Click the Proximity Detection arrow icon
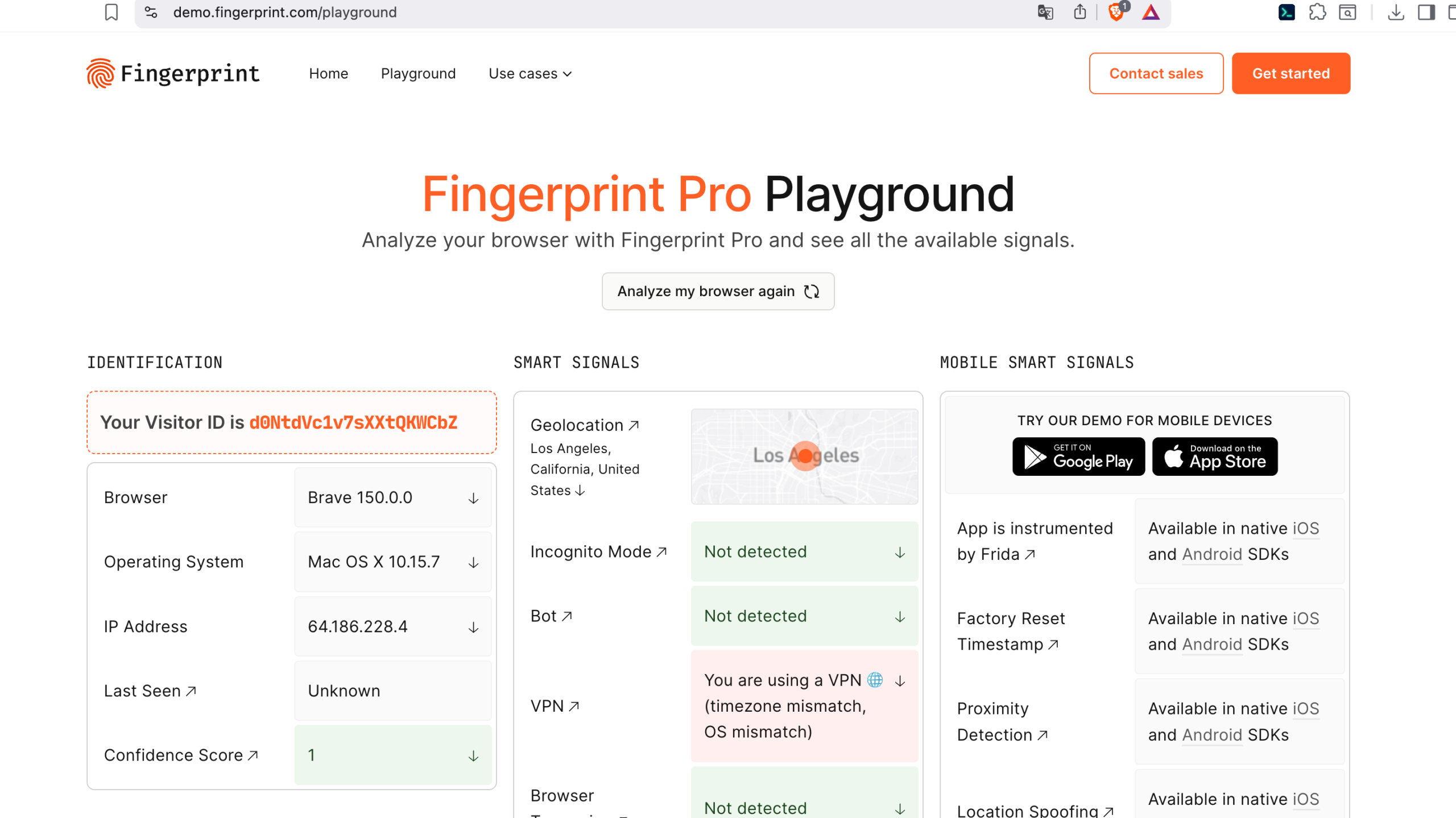Viewport: 1456px width, 818px height. [1042, 735]
